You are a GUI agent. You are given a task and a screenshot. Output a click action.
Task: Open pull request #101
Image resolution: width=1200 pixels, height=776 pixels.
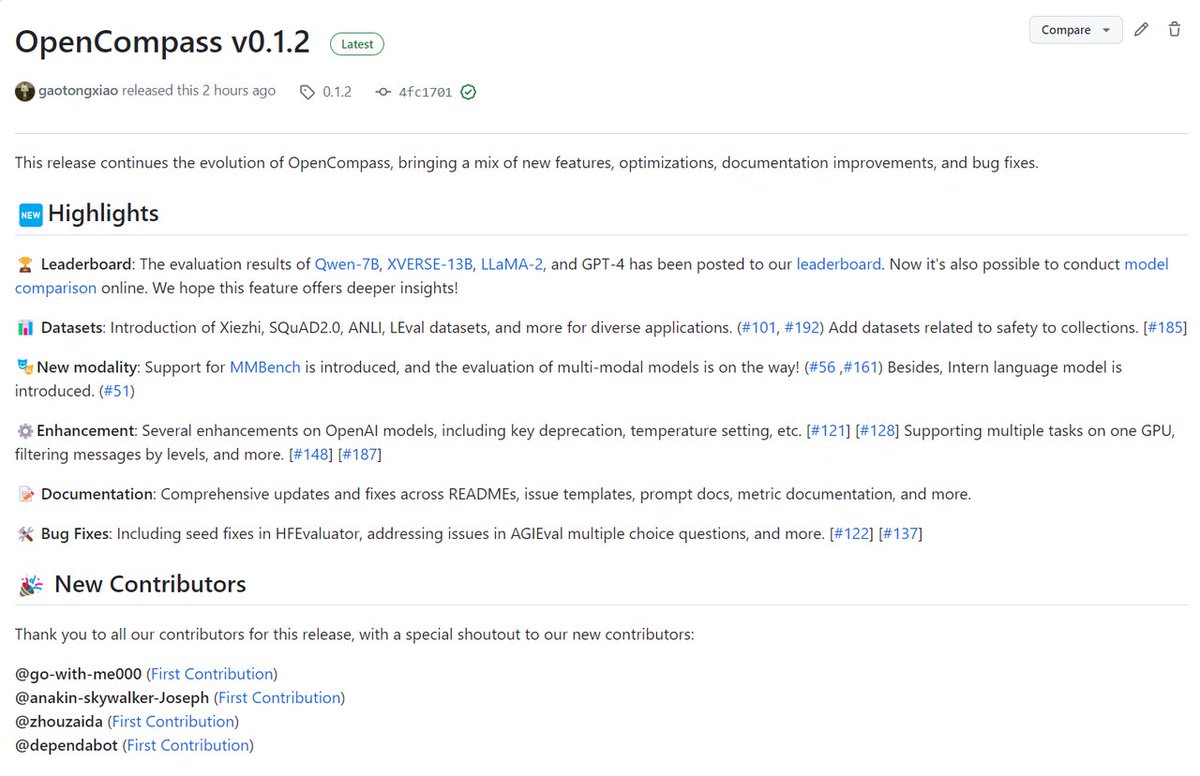click(759, 327)
